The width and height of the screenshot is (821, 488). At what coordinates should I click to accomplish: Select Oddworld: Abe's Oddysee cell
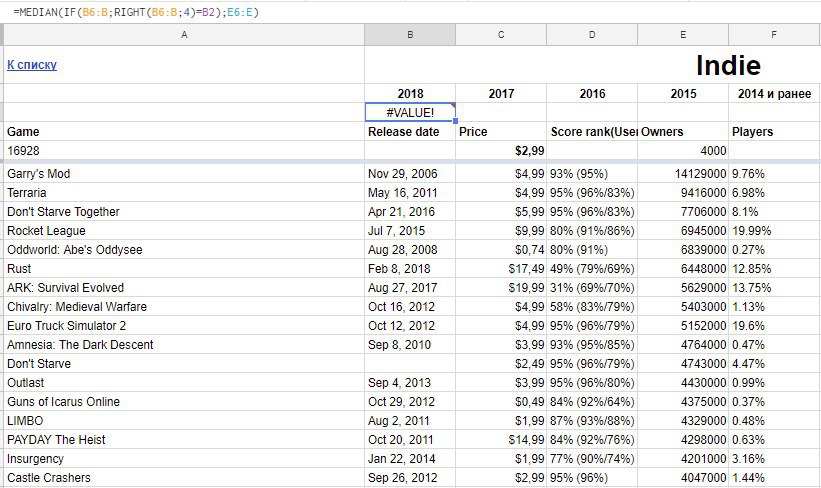pos(184,249)
